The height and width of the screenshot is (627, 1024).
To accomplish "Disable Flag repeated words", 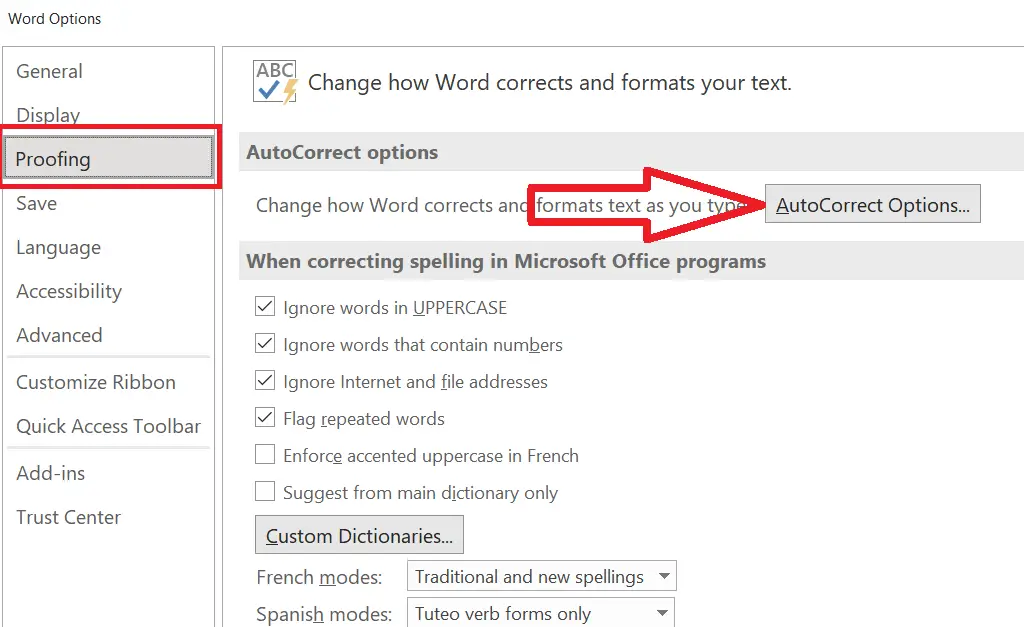I will tap(264, 417).
